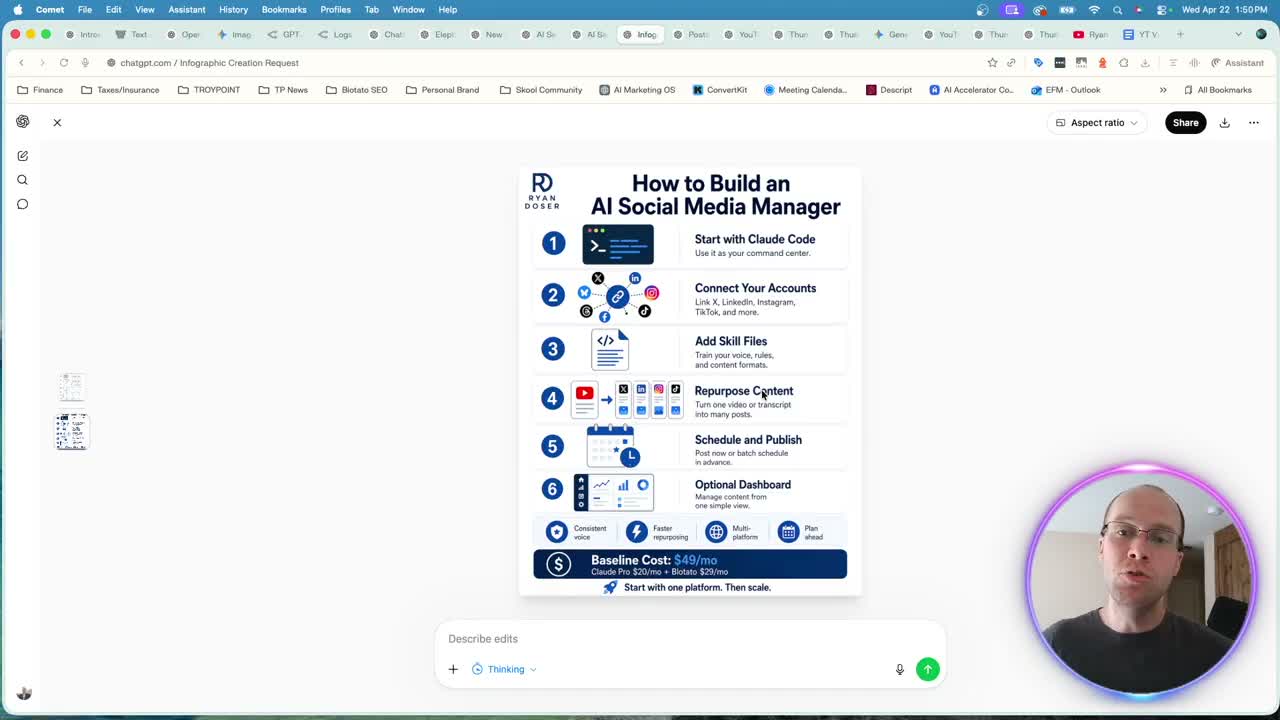The width and height of the screenshot is (1280, 720).
Task: Open Spotlight search in the macOS menu bar
Action: 1117,10
